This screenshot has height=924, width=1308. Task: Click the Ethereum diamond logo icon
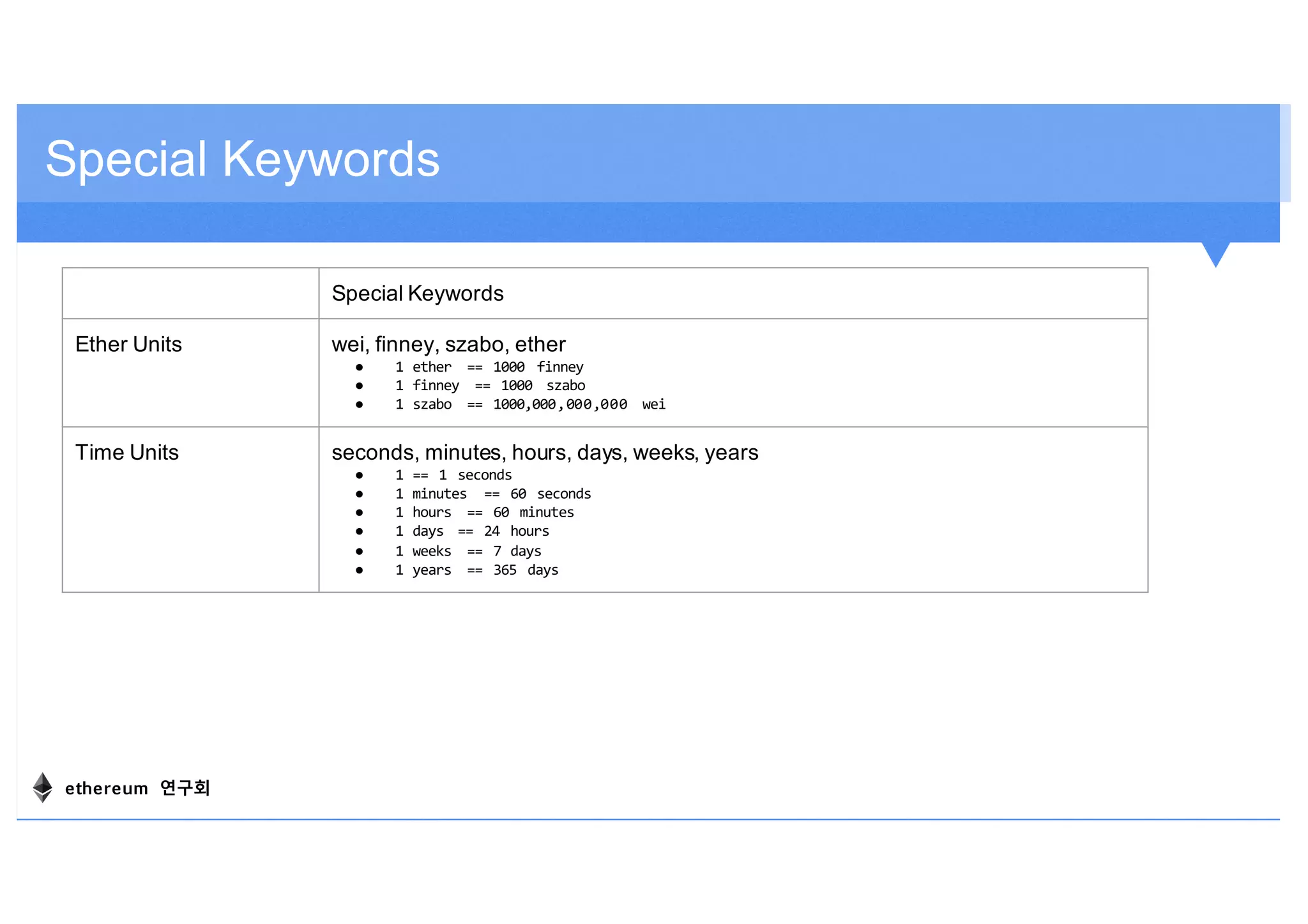(x=43, y=787)
